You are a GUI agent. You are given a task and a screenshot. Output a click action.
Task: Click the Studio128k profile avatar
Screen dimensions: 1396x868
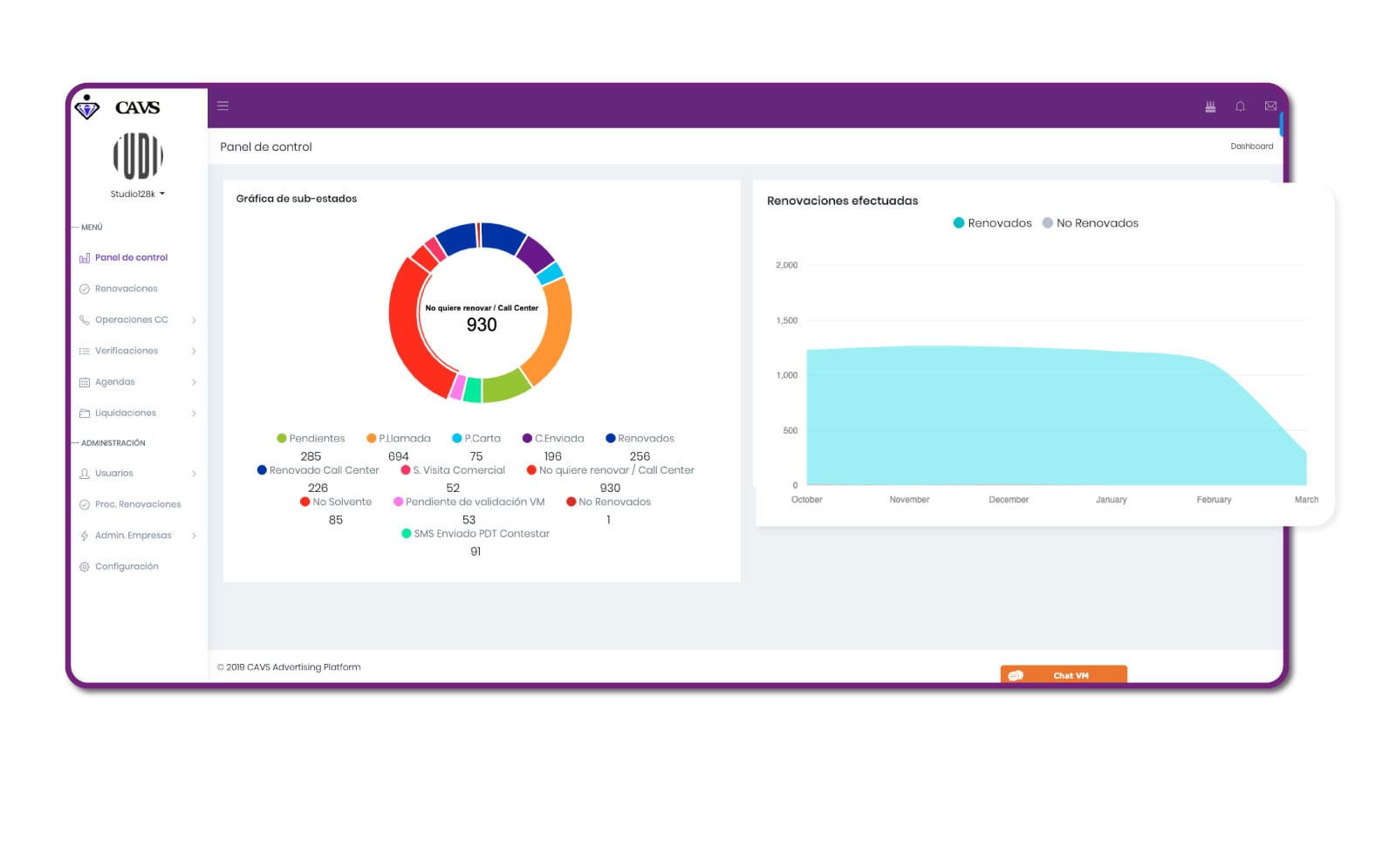(138, 155)
